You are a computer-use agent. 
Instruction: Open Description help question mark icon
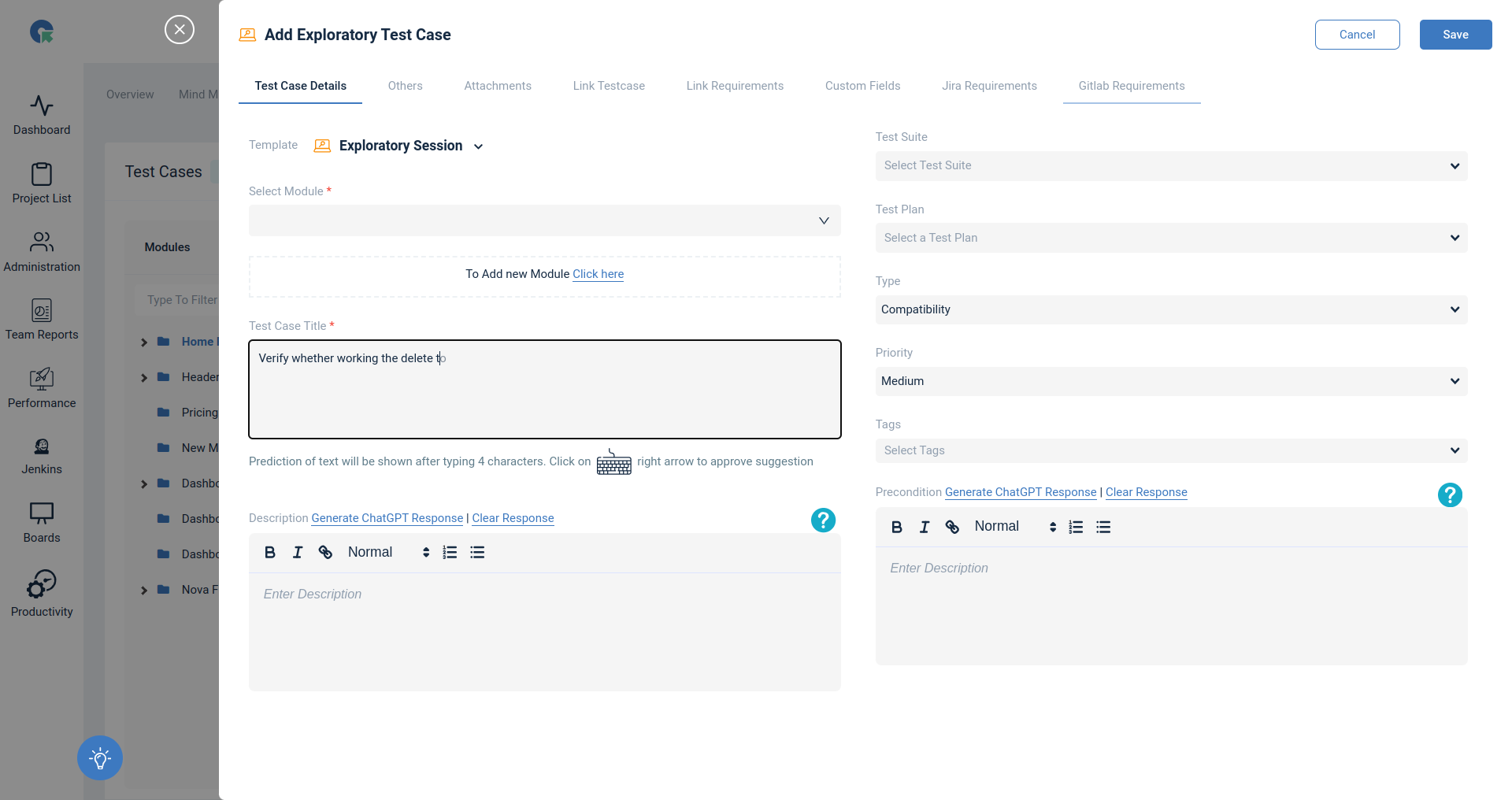[x=823, y=520]
